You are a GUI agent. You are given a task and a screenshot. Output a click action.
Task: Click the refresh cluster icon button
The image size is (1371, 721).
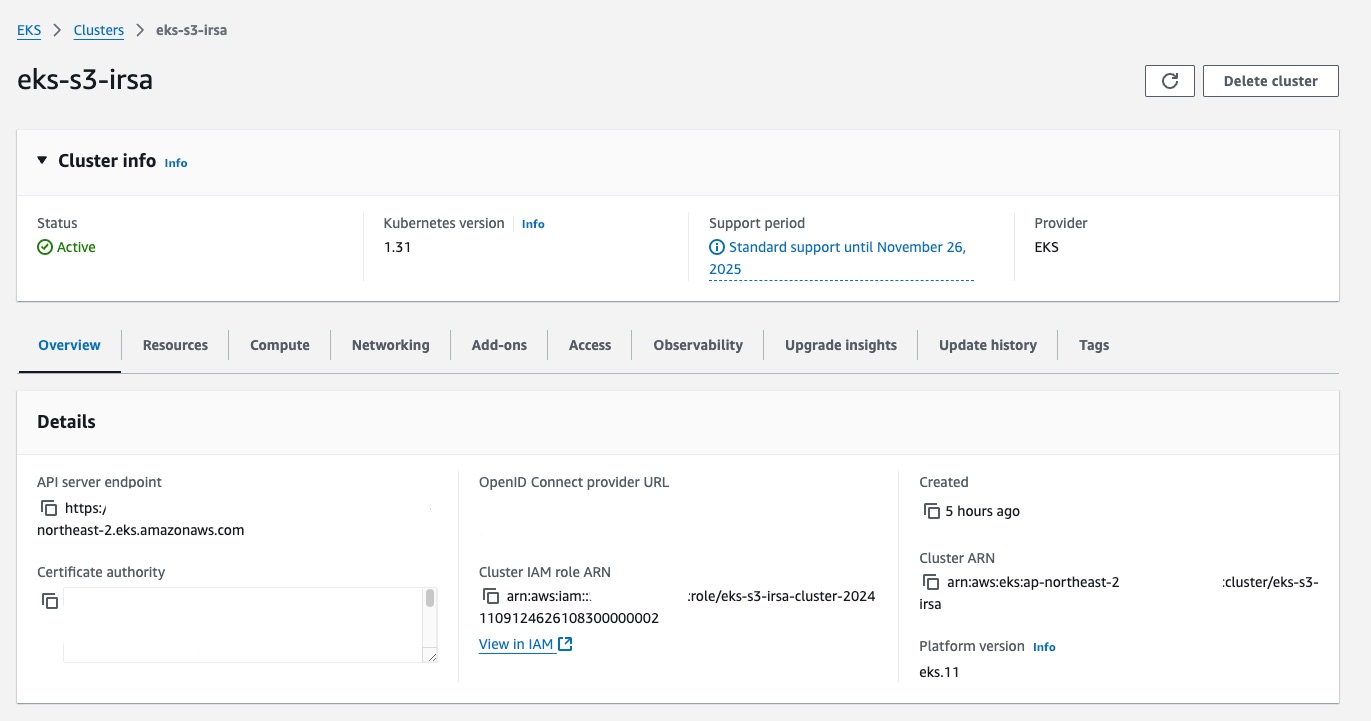[1170, 81]
